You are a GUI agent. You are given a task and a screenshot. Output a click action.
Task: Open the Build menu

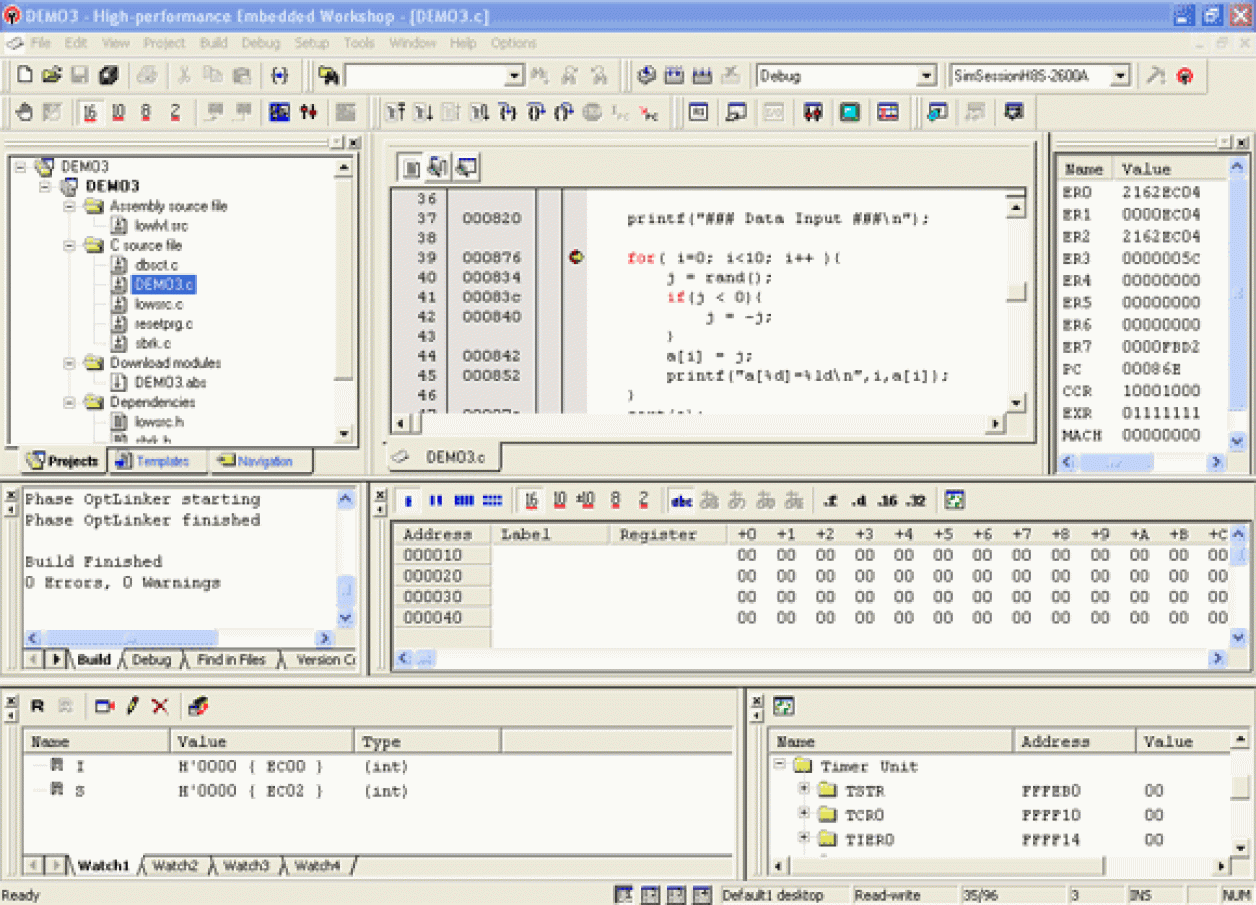point(212,43)
